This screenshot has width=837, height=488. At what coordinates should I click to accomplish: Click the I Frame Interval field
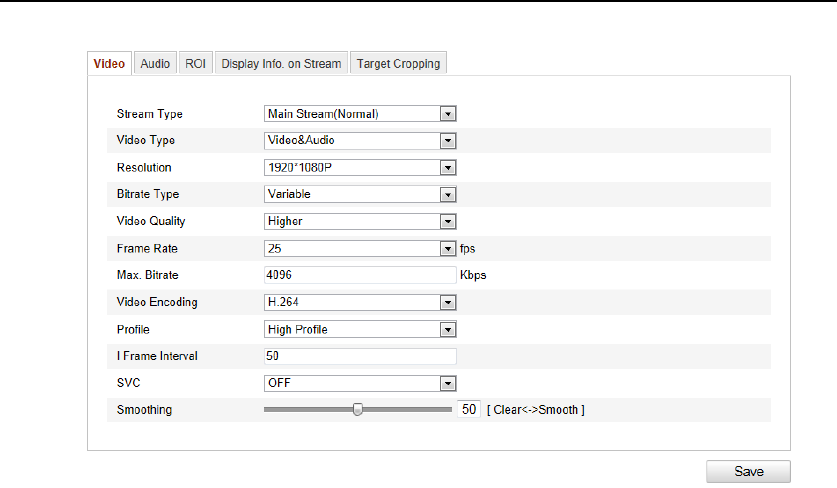pyautogui.click(x=359, y=356)
